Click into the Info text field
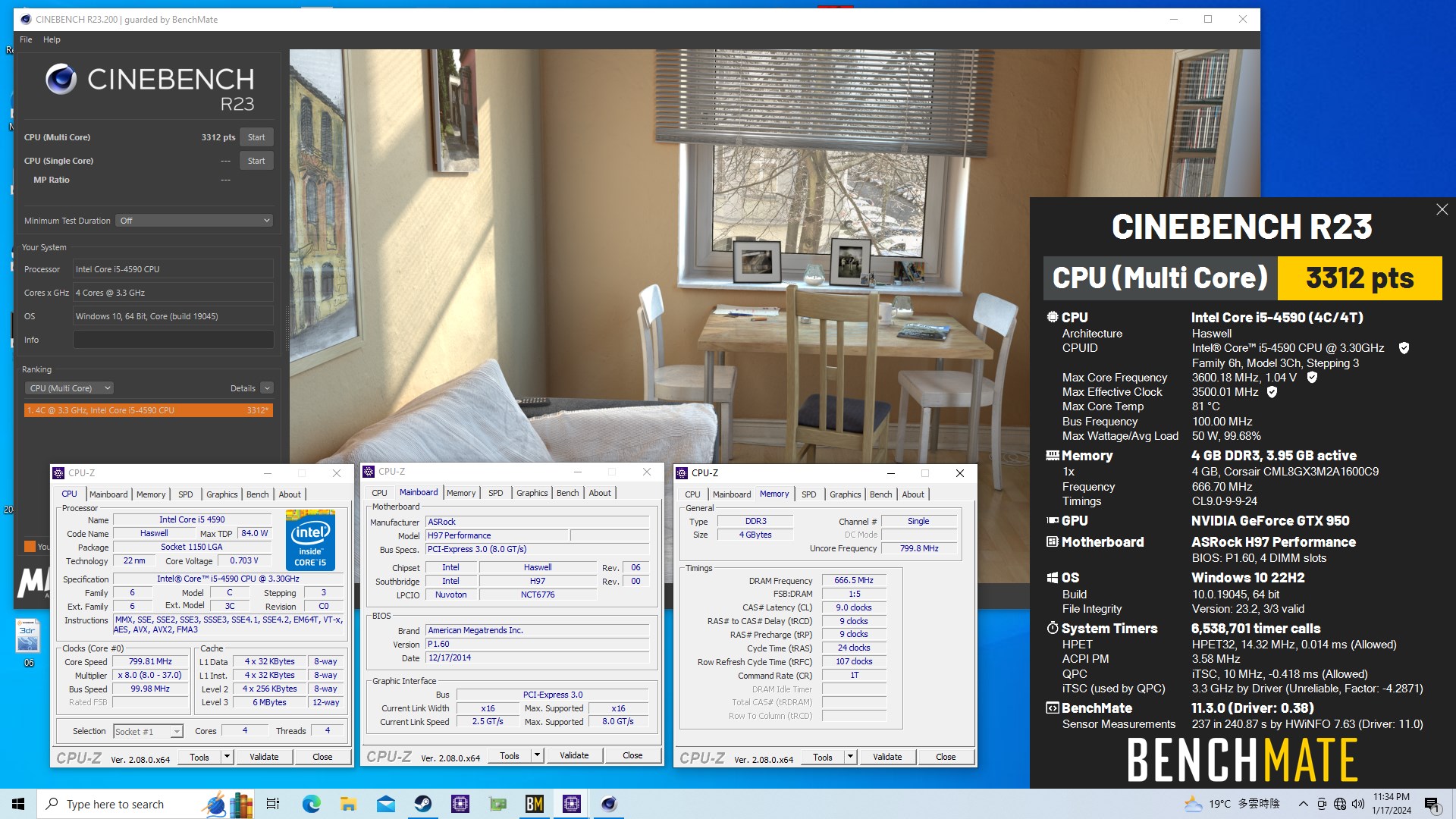This screenshot has width=1456, height=819. (x=173, y=340)
